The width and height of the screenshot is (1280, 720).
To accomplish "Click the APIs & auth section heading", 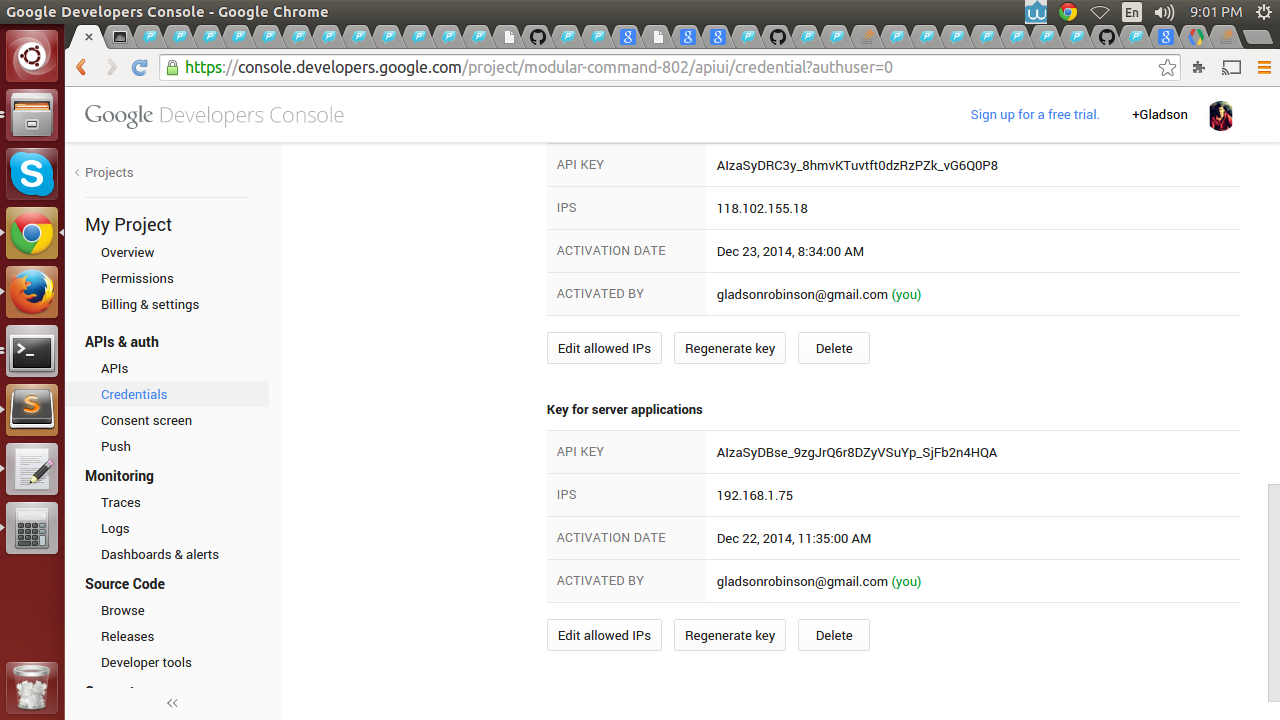I will [x=122, y=341].
